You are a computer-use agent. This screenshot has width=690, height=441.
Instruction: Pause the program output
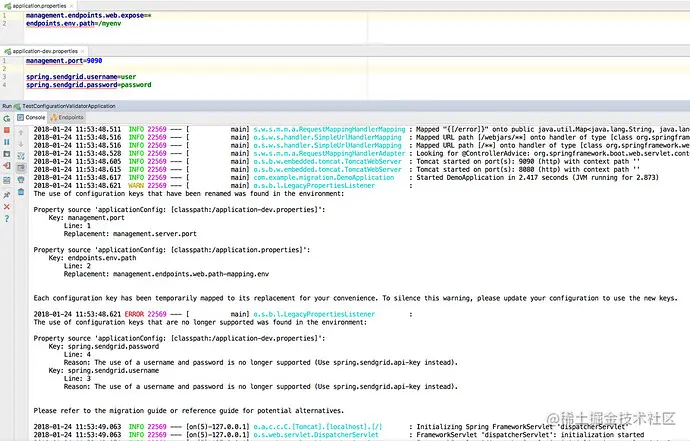[x=7, y=142]
